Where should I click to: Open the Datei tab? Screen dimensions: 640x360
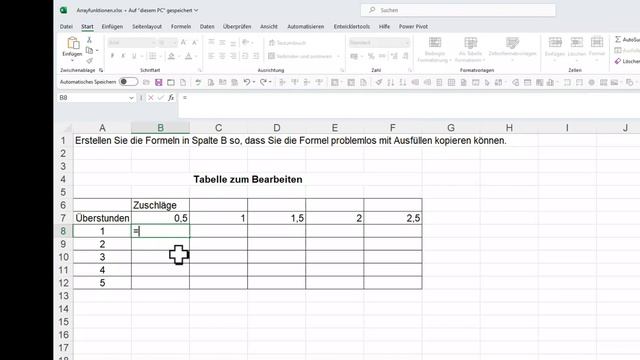tap(66, 27)
